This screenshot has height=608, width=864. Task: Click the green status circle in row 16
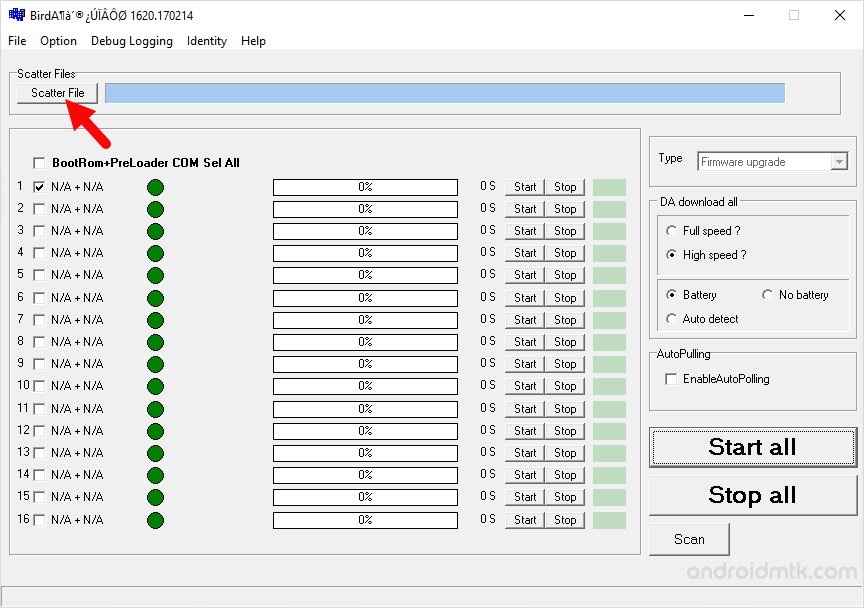click(x=155, y=520)
